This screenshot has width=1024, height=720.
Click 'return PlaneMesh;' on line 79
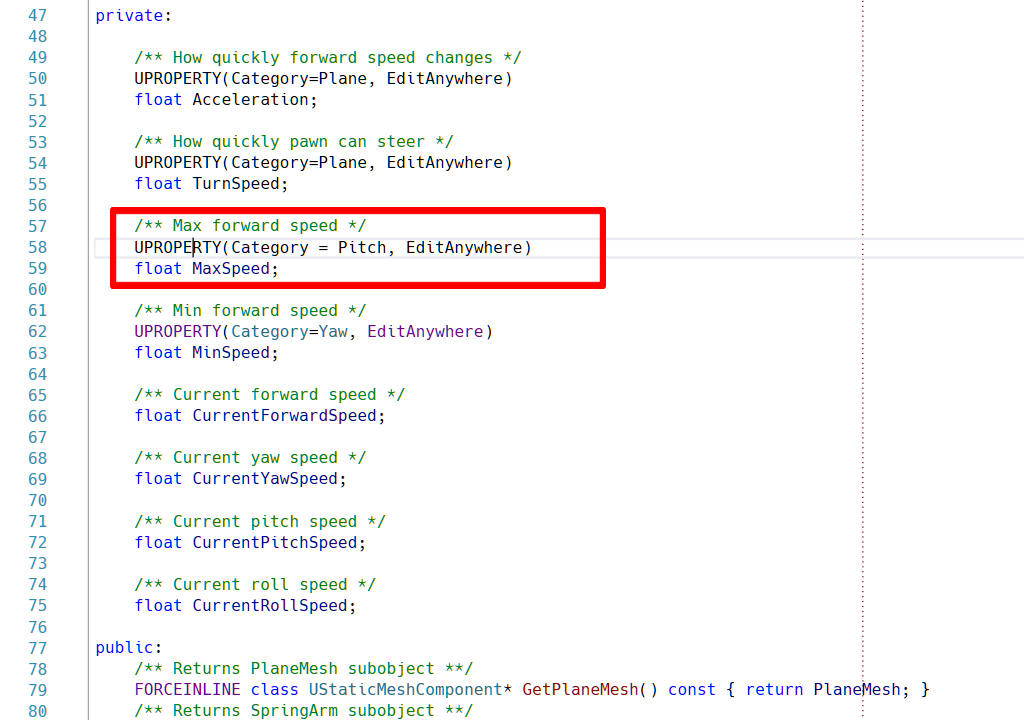[827, 689]
